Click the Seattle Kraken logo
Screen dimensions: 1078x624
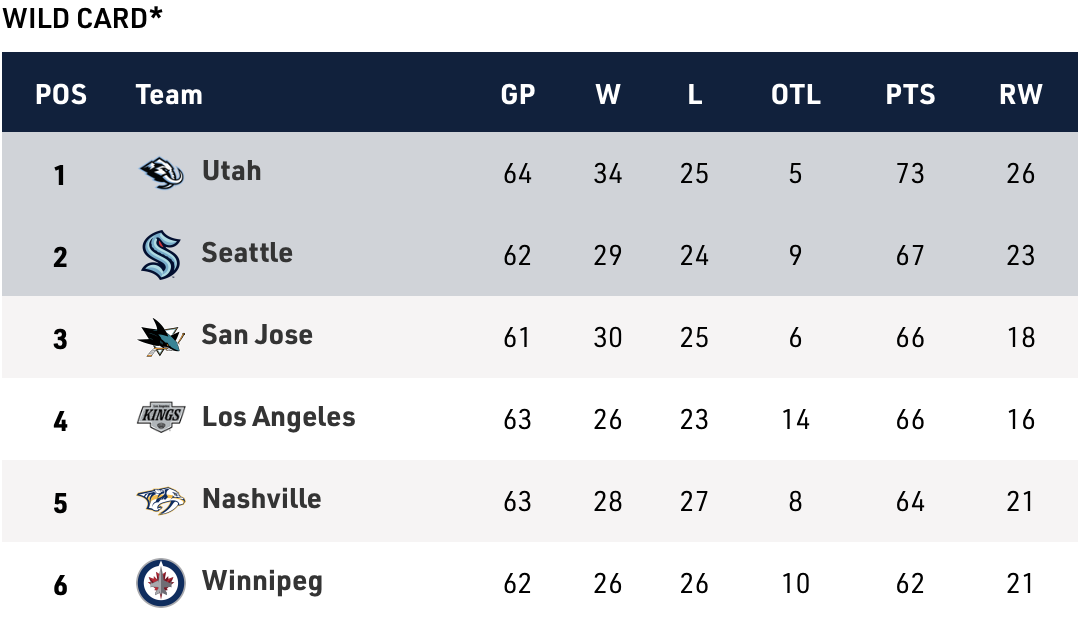pyautogui.click(x=161, y=255)
